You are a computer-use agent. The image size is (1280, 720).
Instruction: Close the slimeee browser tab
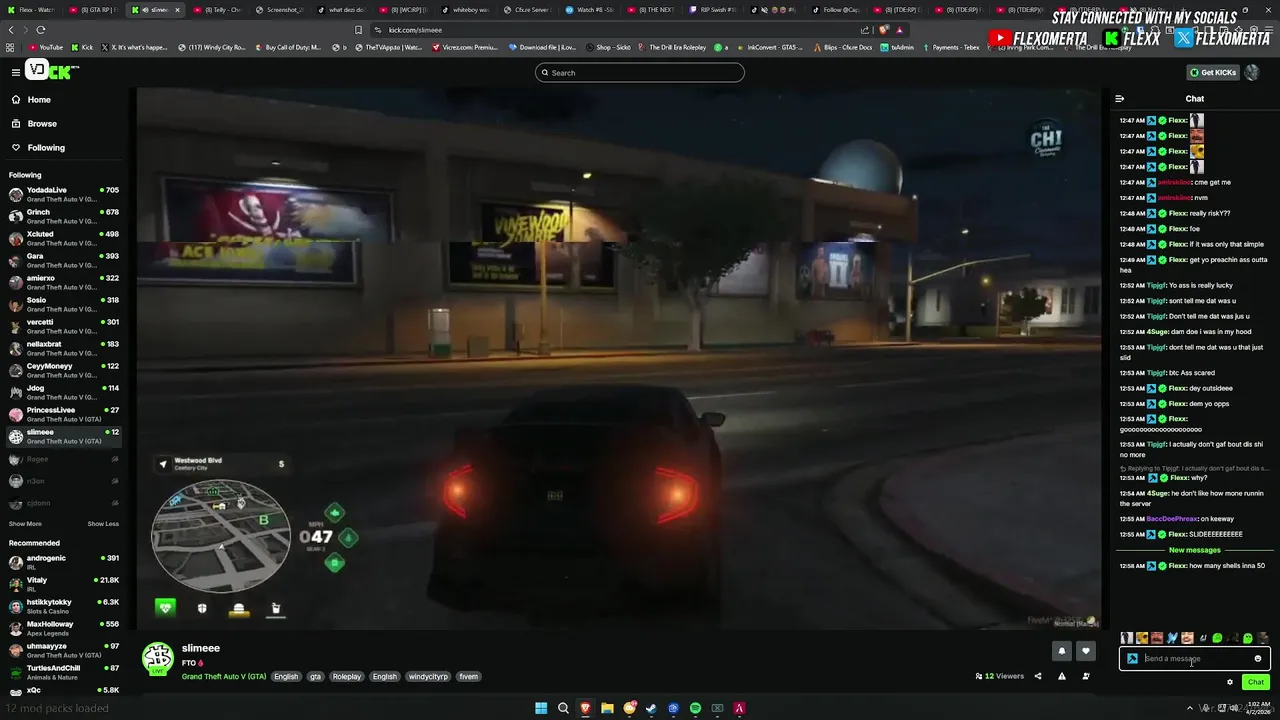point(178,10)
